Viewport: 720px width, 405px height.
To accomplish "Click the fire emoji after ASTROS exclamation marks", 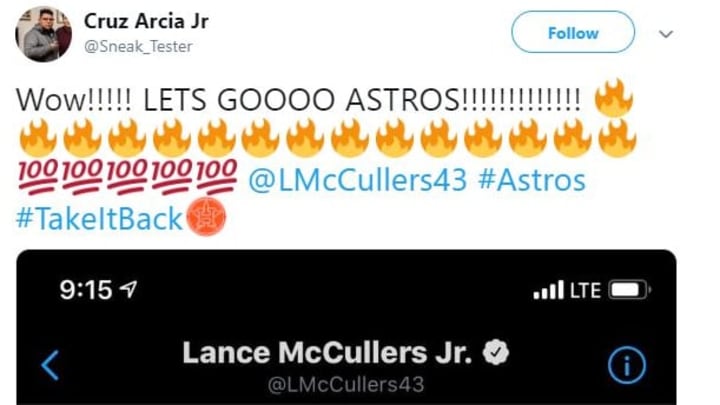I will (x=613, y=98).
